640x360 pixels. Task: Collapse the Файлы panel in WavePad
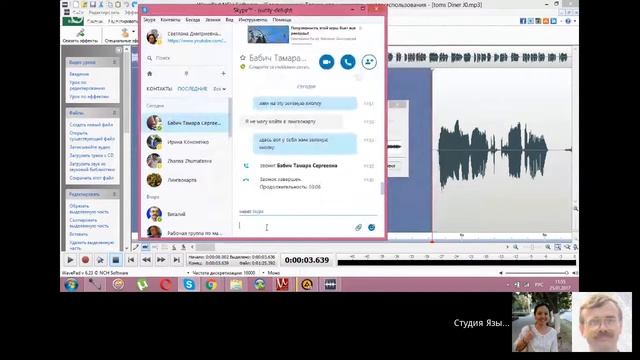[x=114, y=113]
